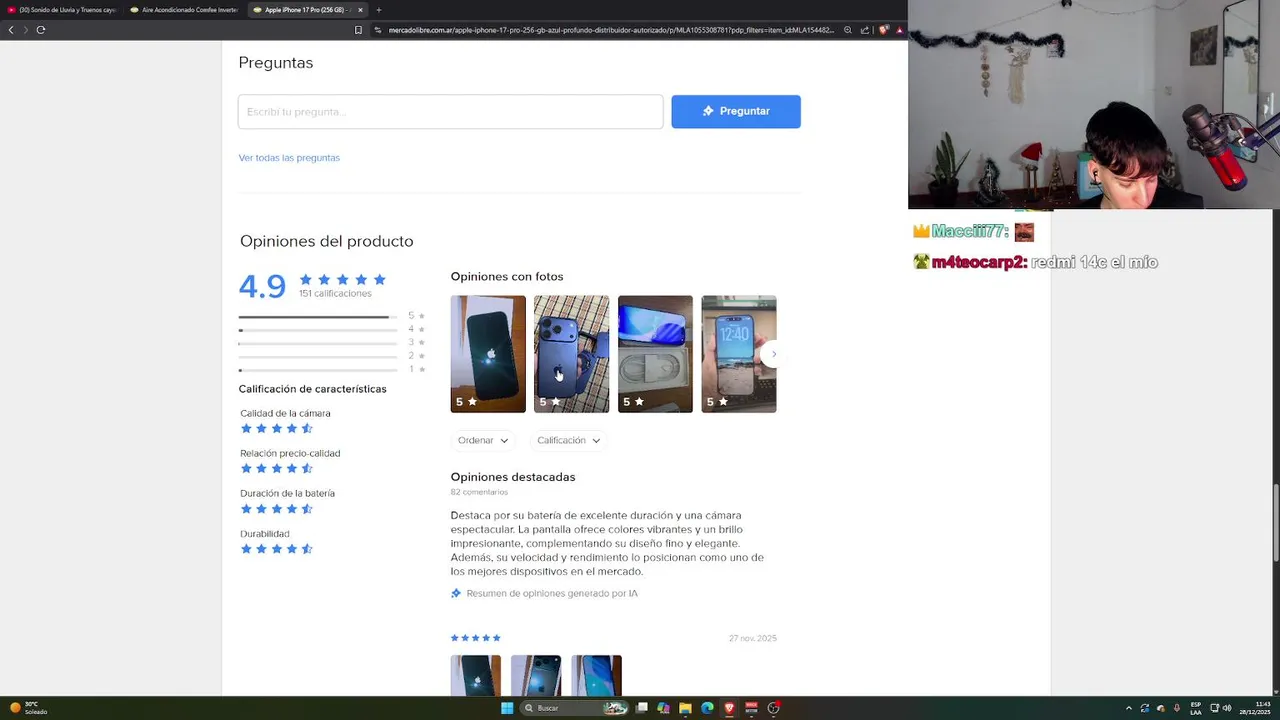This screenshot has width=1280, height=720.
Task: Open the Windows Start menu
Action: click(507, 708)
